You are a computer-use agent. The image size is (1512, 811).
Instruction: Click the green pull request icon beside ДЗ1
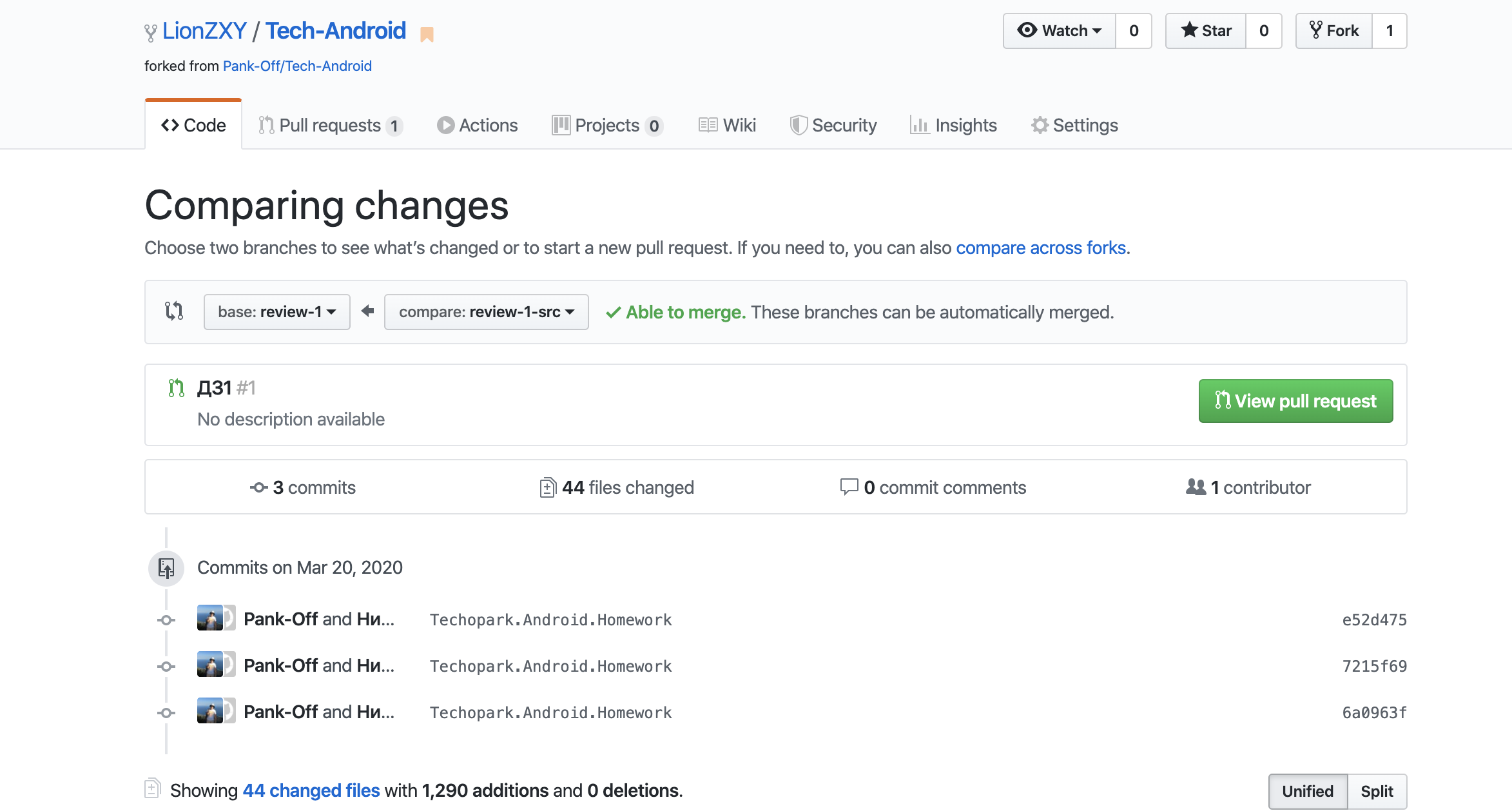(x=176, y=388)
